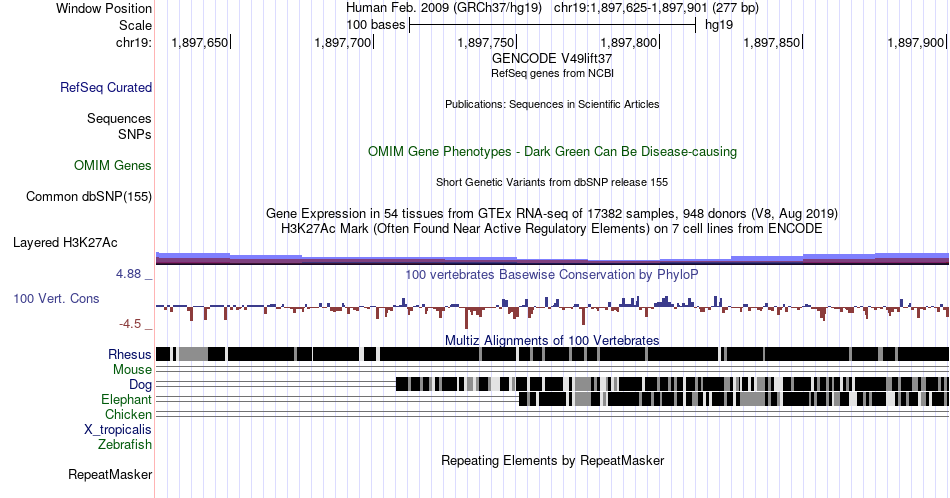Select the Dog alignment label
Viewport: 950px width, 498px height.
pyautogui.click(x=140, y=385)
